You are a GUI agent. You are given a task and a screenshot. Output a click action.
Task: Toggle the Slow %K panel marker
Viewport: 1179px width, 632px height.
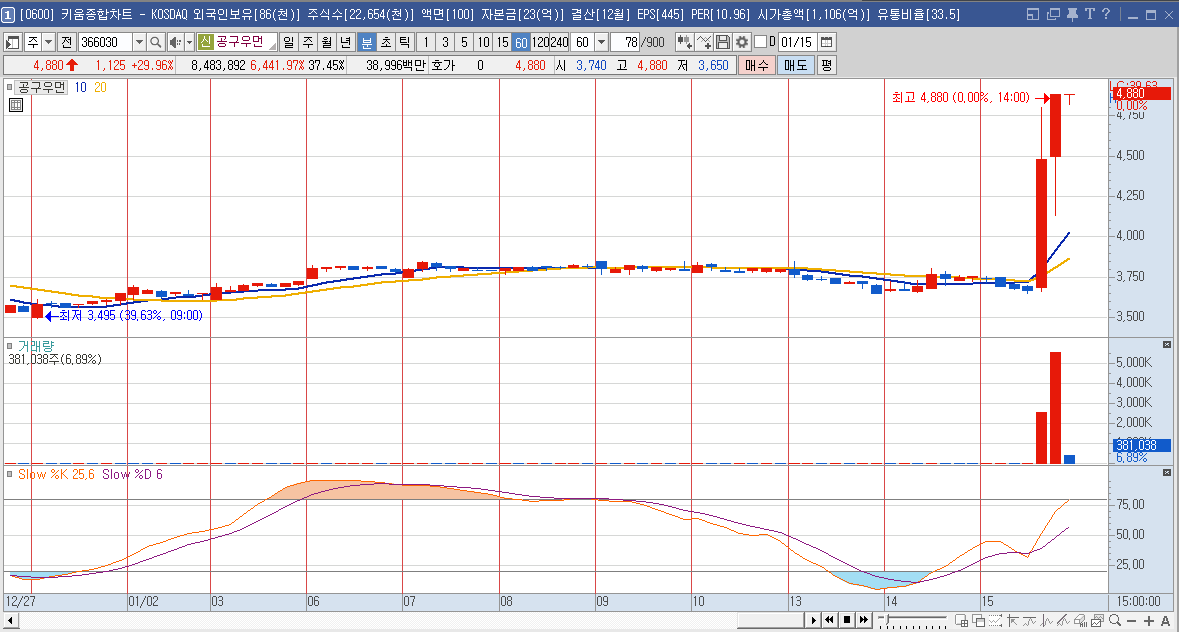point(10,474)
